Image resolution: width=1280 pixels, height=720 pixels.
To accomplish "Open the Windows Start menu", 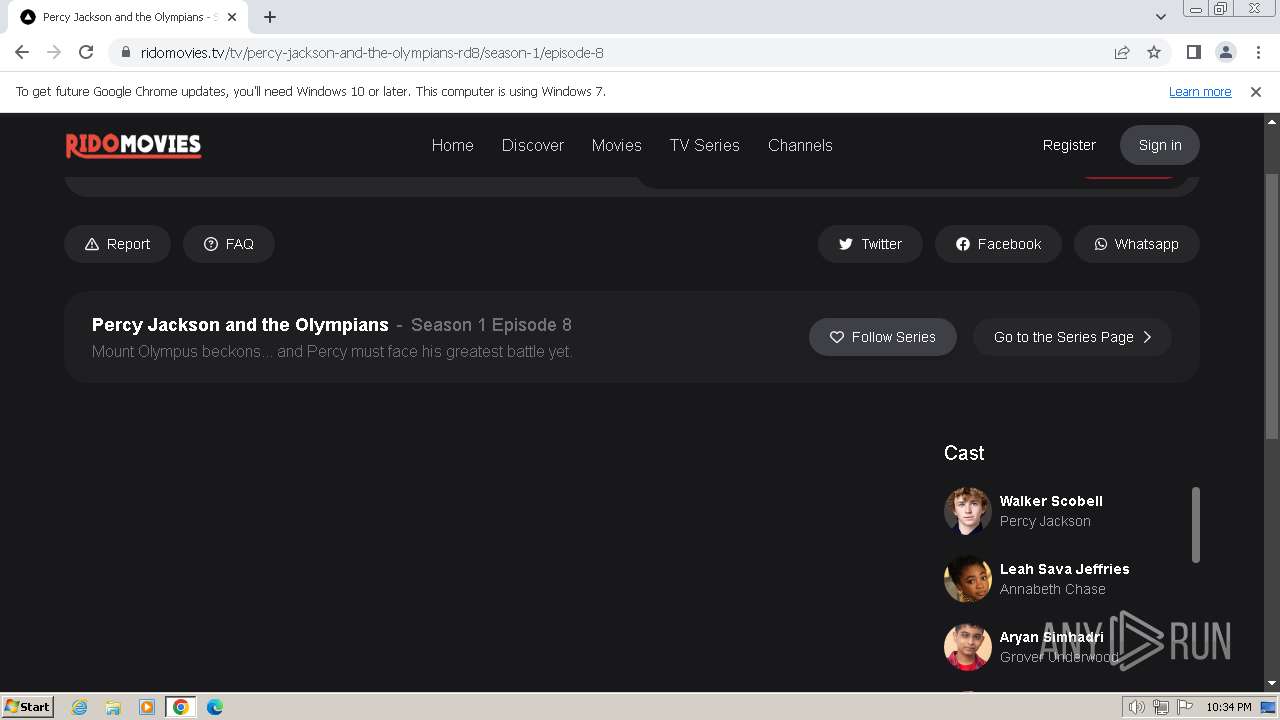I will click(x=28, y=707).
